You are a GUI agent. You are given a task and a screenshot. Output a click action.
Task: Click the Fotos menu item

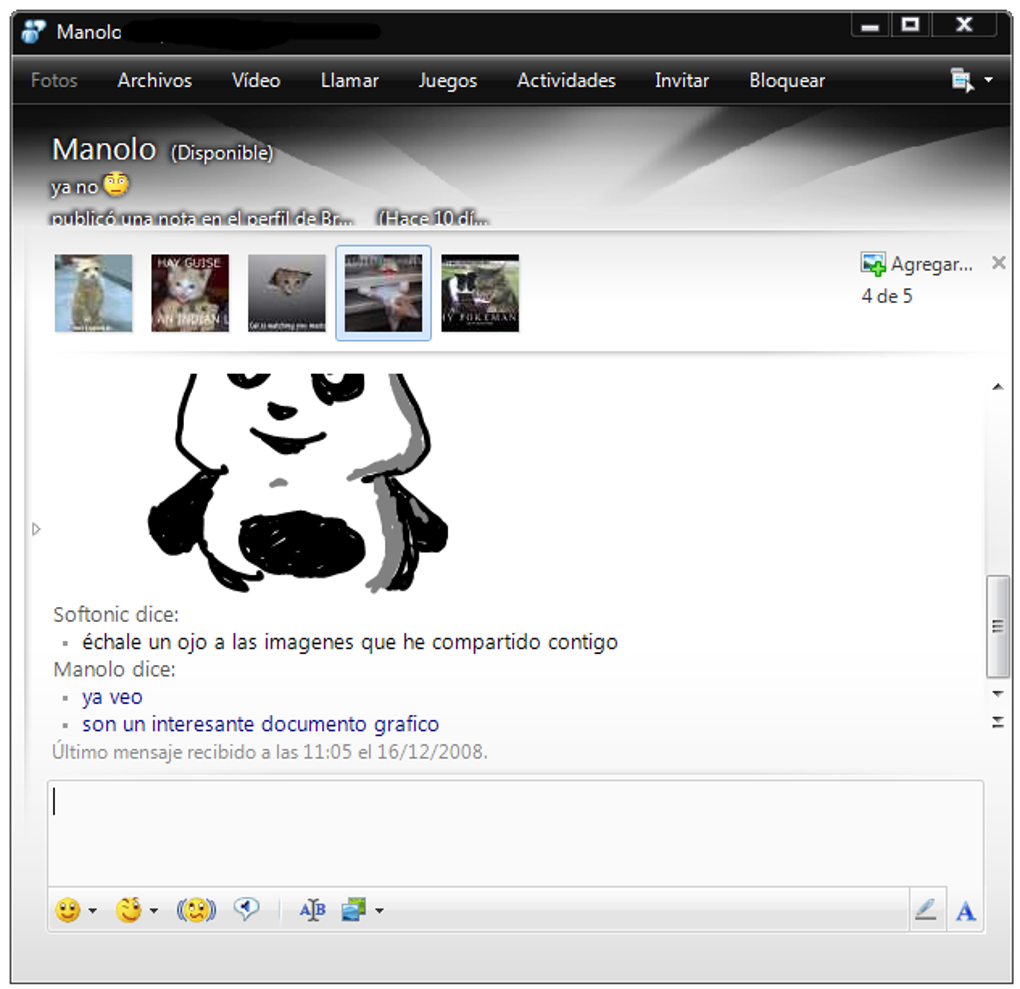[x=54, y=80]
